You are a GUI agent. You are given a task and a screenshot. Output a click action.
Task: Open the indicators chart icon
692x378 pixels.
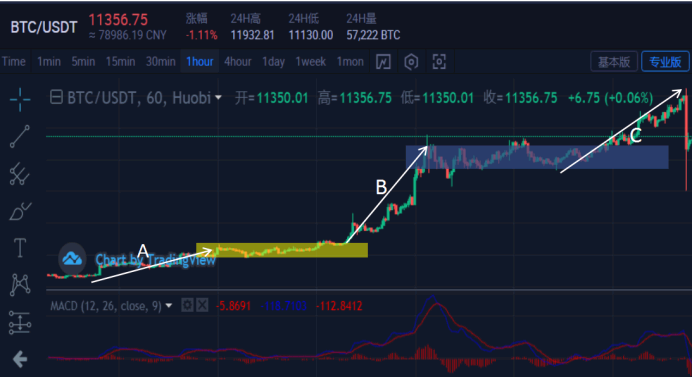[383, 62]
